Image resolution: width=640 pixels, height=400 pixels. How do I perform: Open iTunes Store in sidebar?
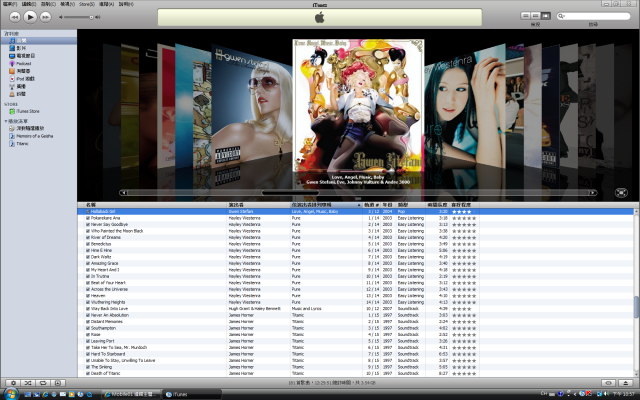click(x=39, y=111)
